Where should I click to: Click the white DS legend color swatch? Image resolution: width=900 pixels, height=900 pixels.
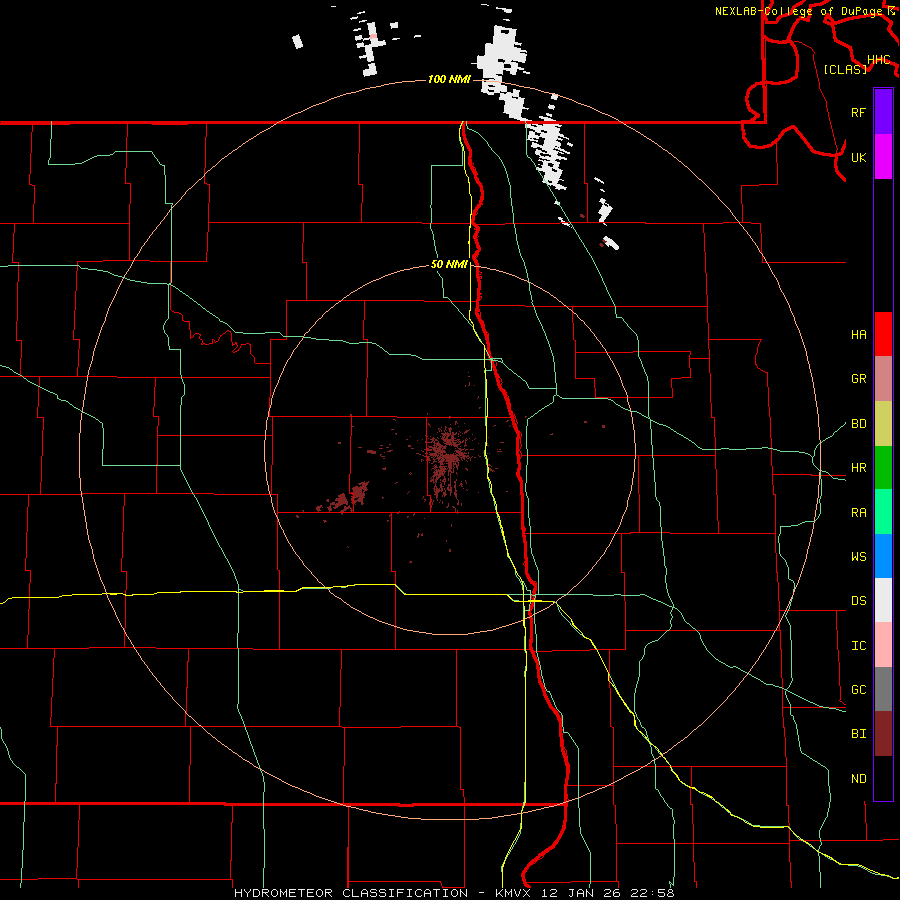coord(883,600)
